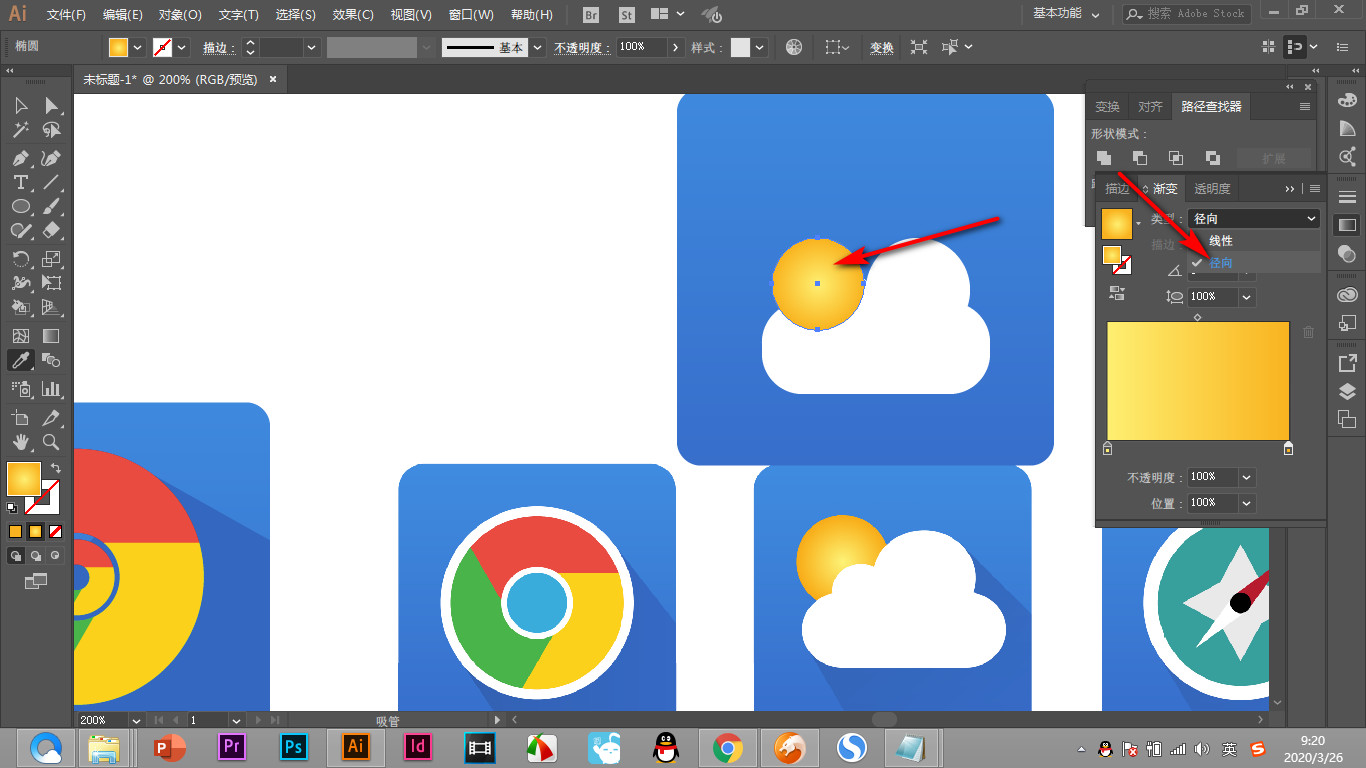Click the Recolor Artwork wheel icon

[x=794, y=47]
